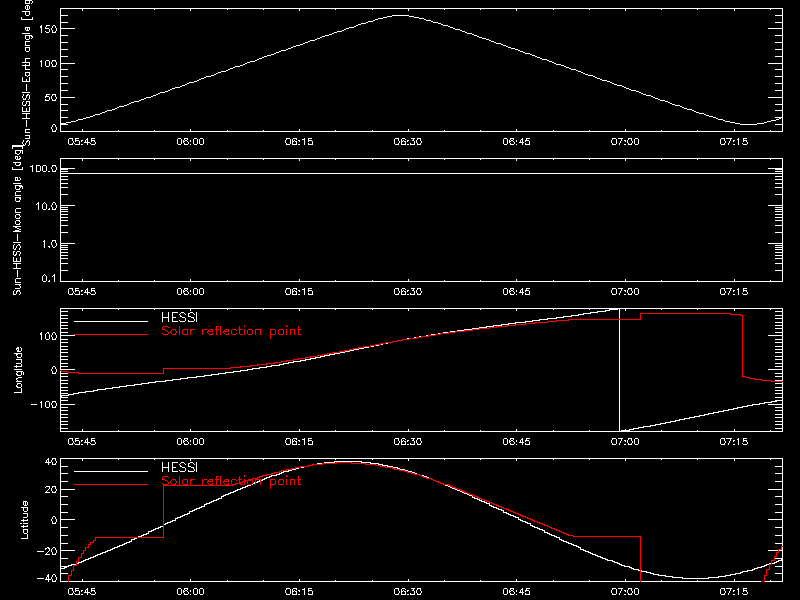Click the Sun-HESSI-Moon angle axis label
The image size is (800, 600).
point(17,220)
